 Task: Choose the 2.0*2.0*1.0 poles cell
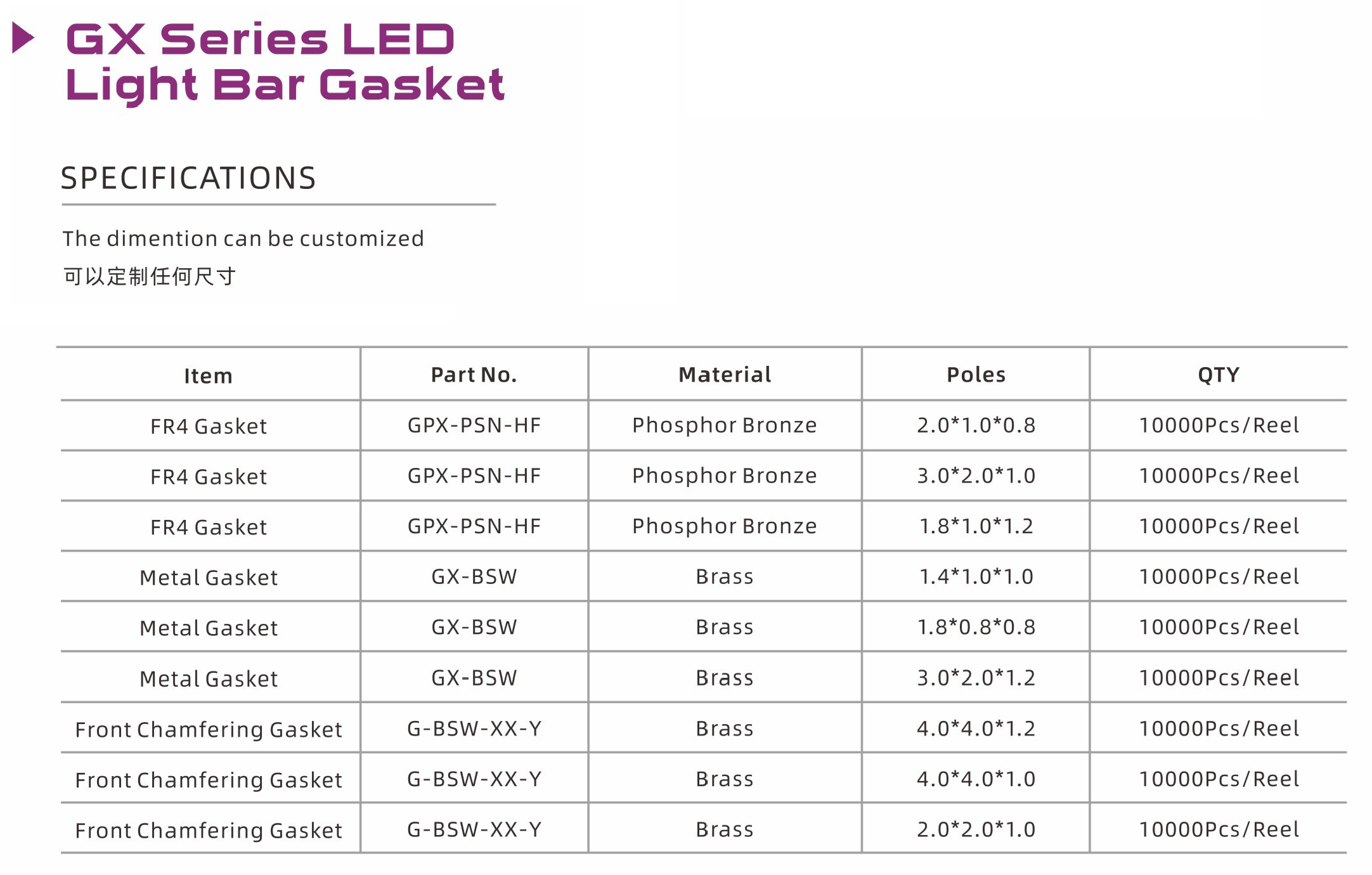(x=976, y=829)
